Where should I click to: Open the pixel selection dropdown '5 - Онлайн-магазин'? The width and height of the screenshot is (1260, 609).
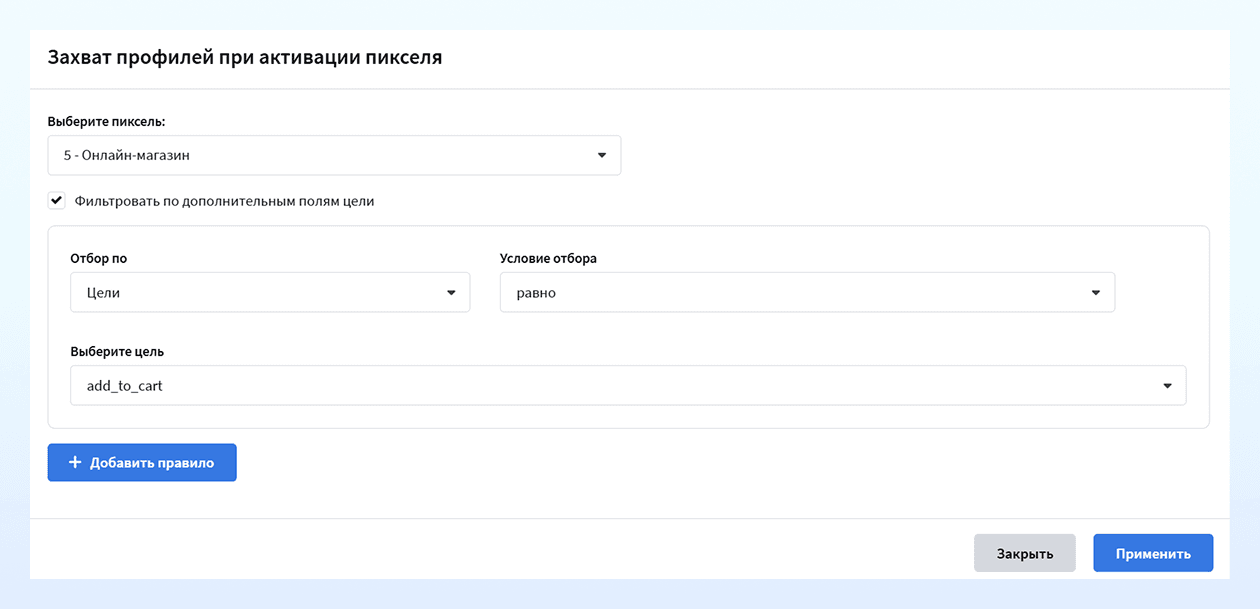click(x=334, y=156)
